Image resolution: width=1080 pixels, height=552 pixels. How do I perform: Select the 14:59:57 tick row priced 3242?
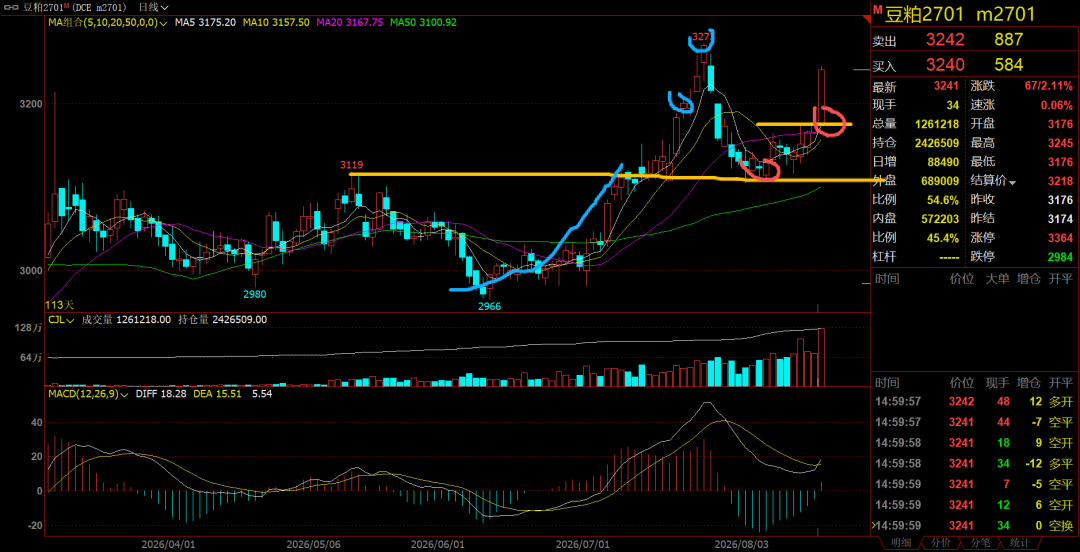[x=973, y=402]
